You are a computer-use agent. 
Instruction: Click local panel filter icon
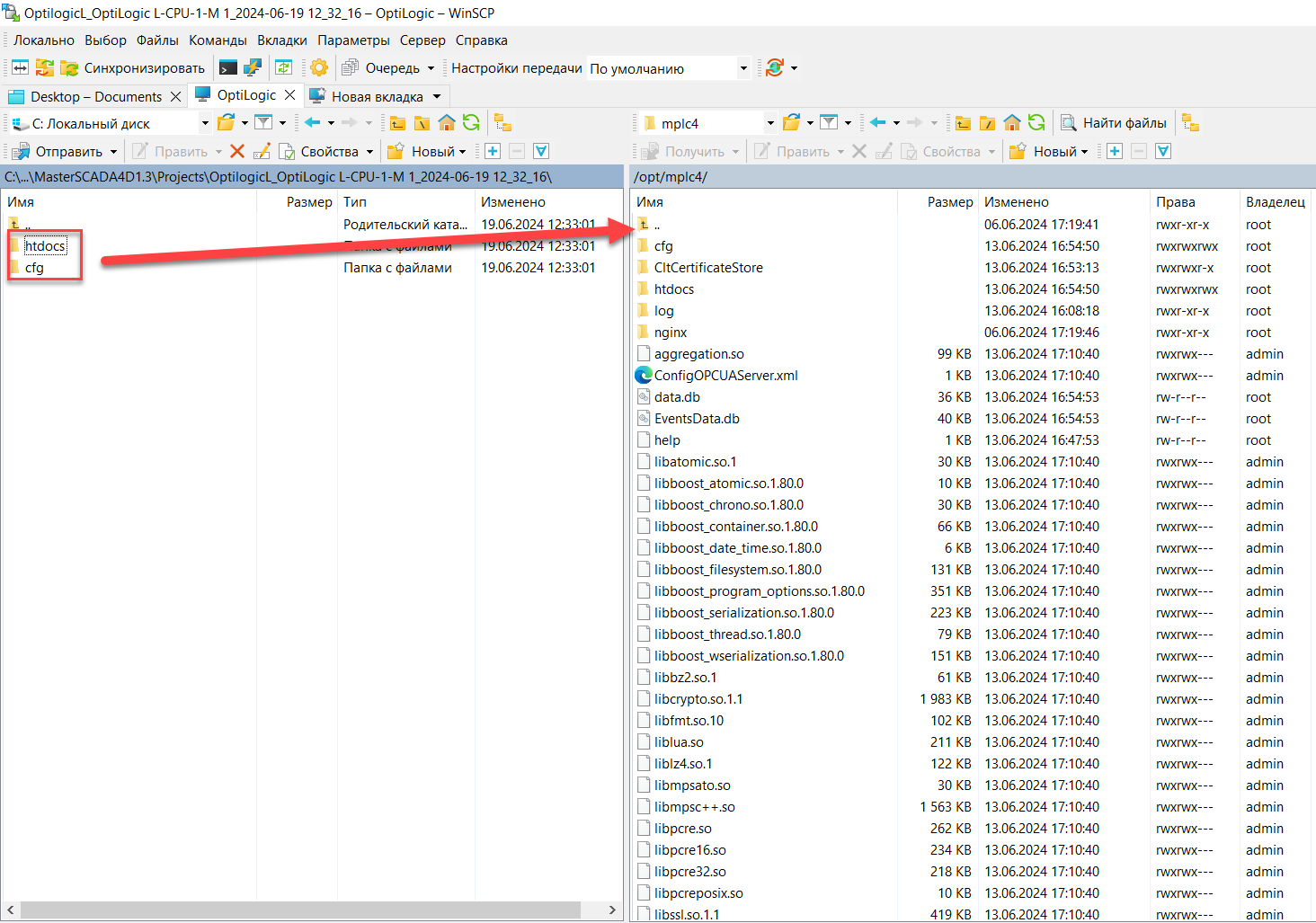point(263,122)
